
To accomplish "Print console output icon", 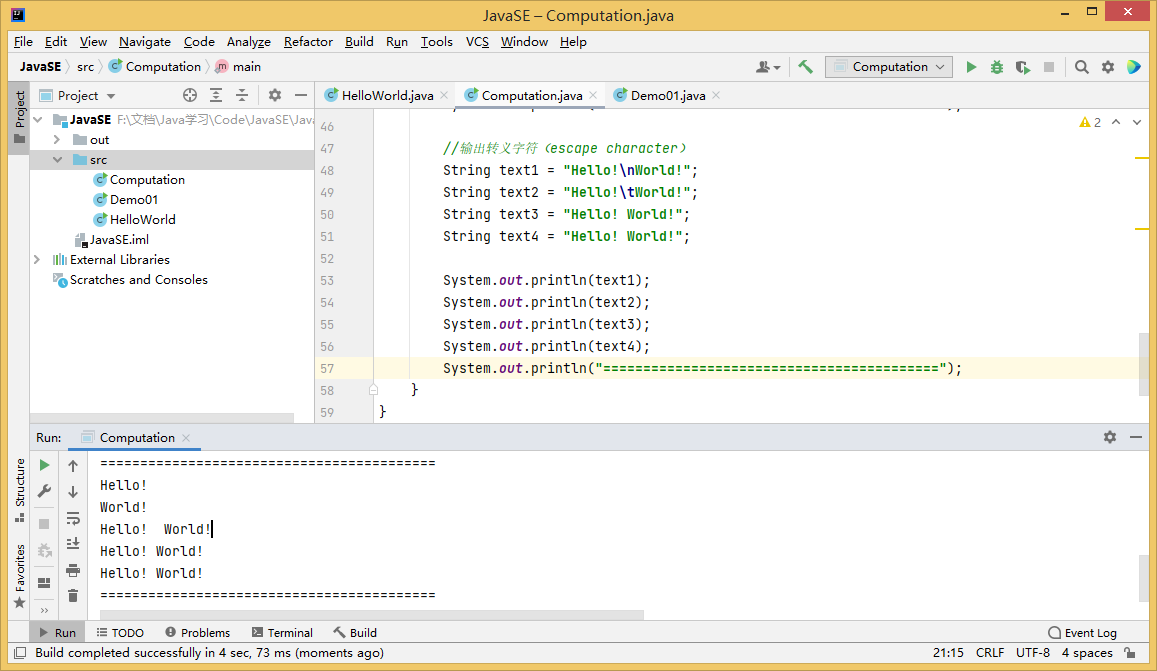I will pos(72,570).
